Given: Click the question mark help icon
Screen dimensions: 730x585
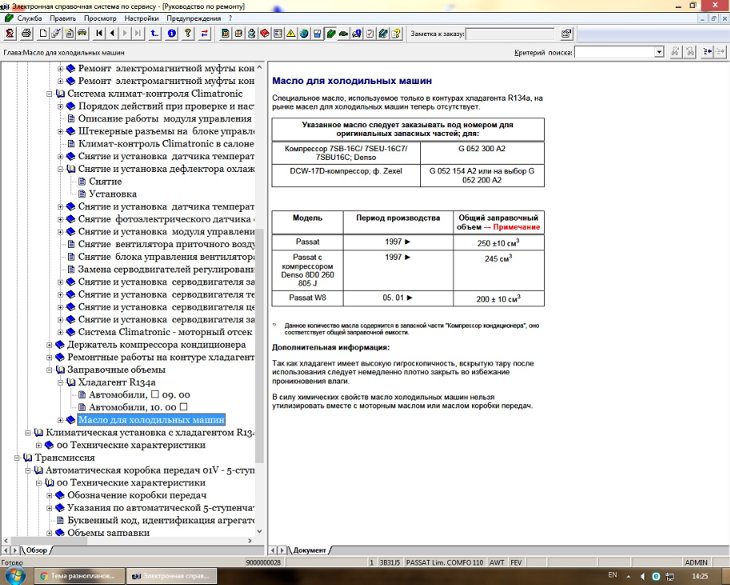Looking at the screenshot, I should pos(188,34).
